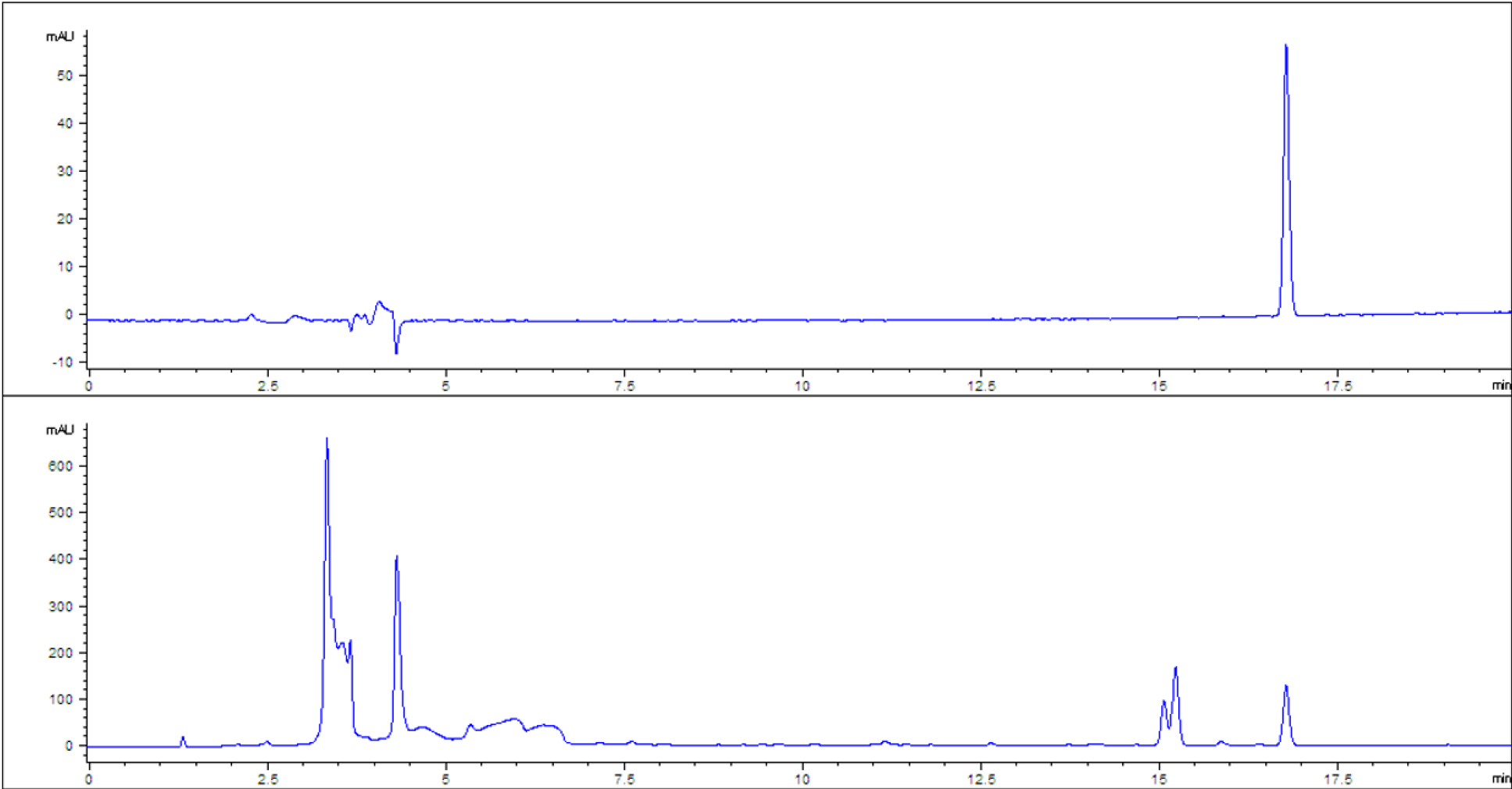
Task: Click the 7.5 min tick on the lower x-axis
Action: point(624,779)
